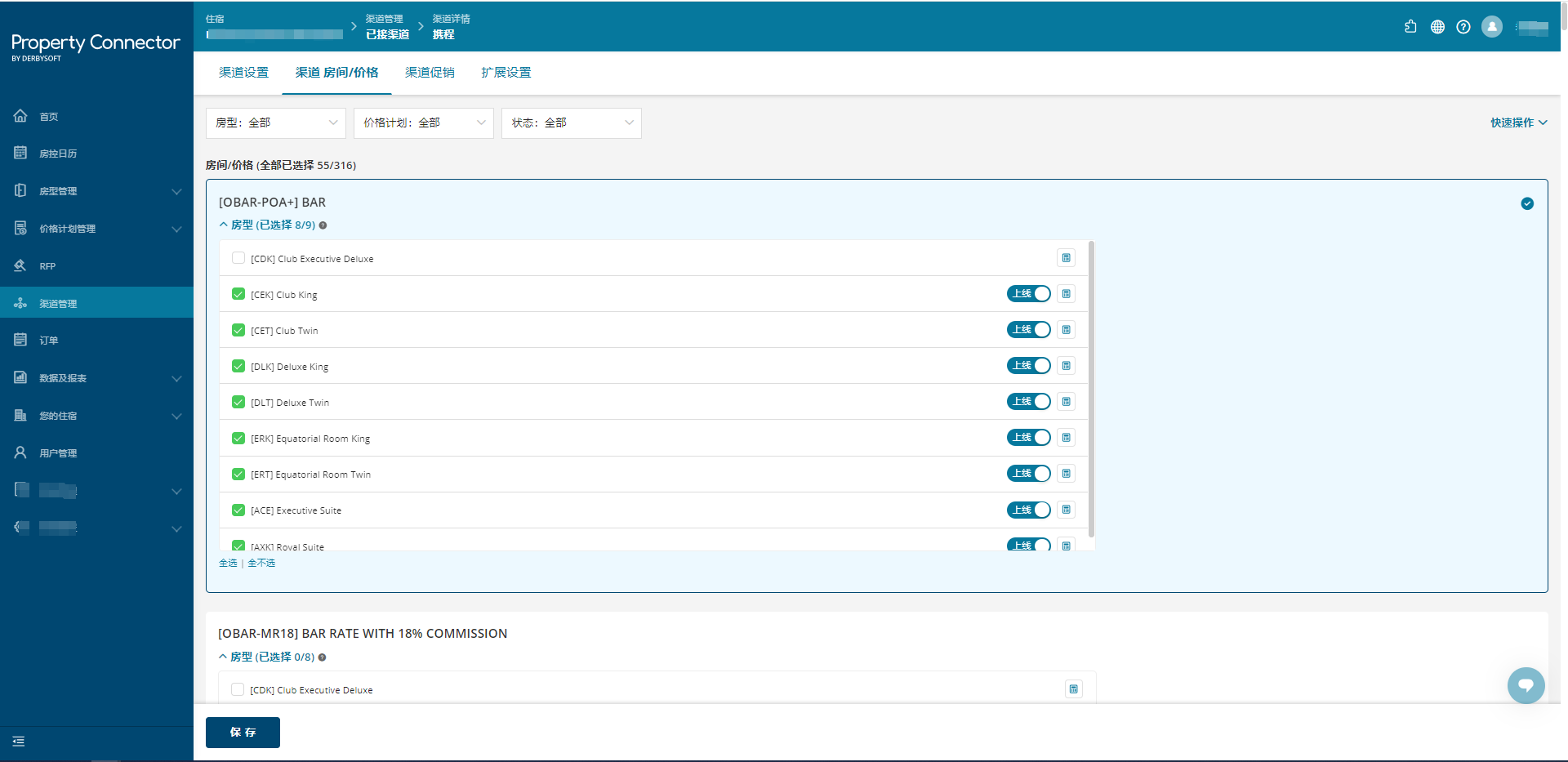Click the 携程 breadcrumb item

point(443,34)
